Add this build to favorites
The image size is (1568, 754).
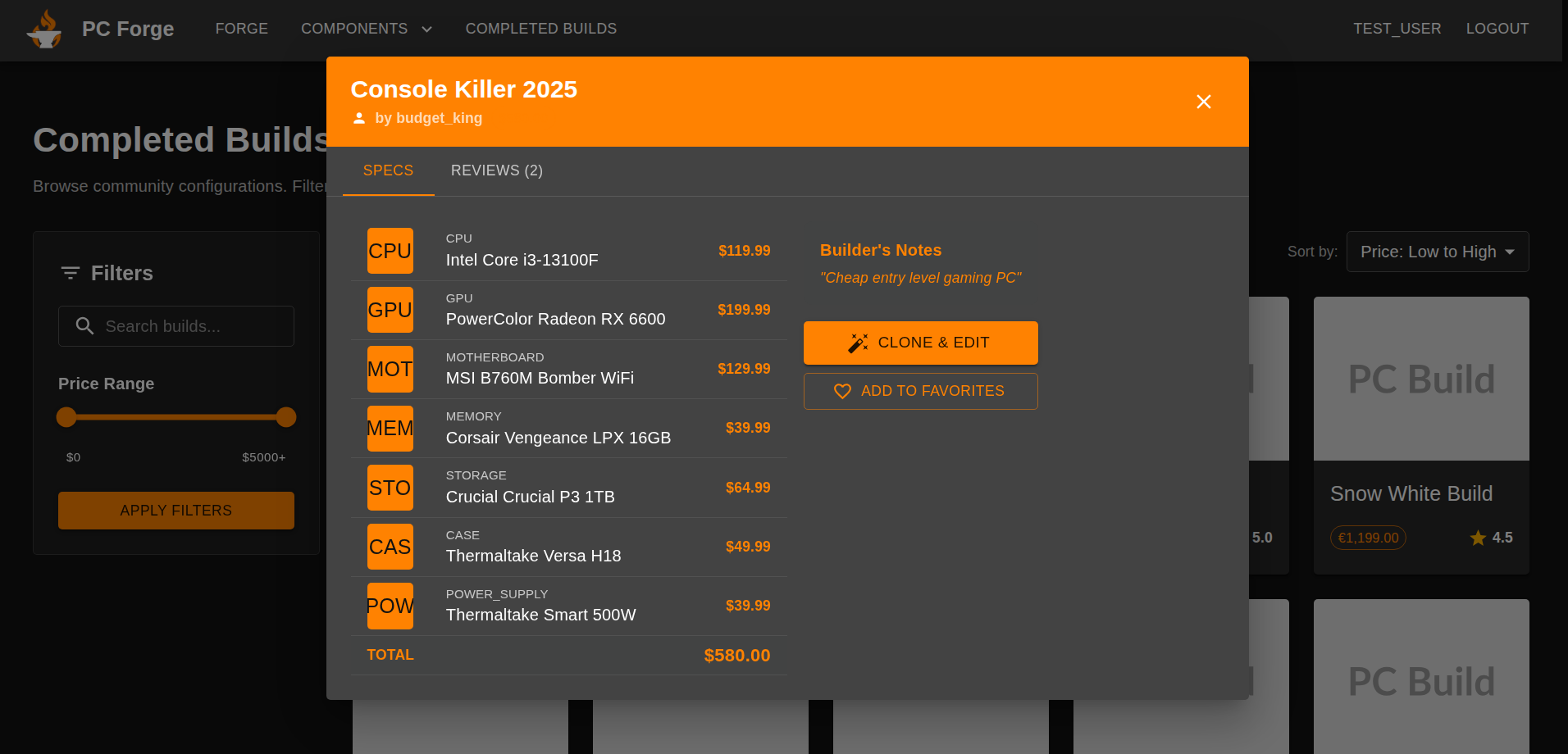tap(920, 391)
